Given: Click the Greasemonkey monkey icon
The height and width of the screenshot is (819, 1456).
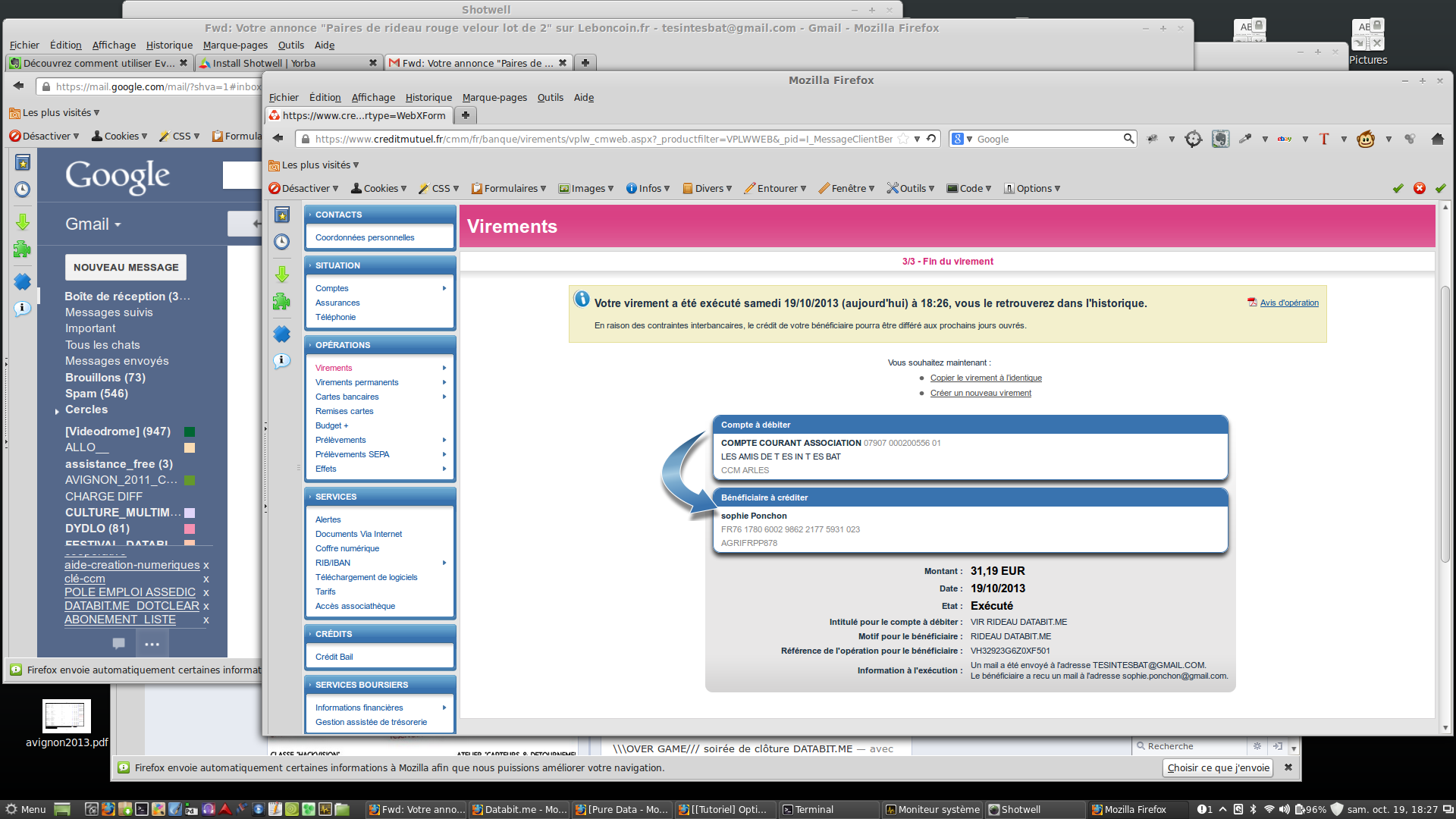Looking at the screenshot, I should coord(1366,139).
